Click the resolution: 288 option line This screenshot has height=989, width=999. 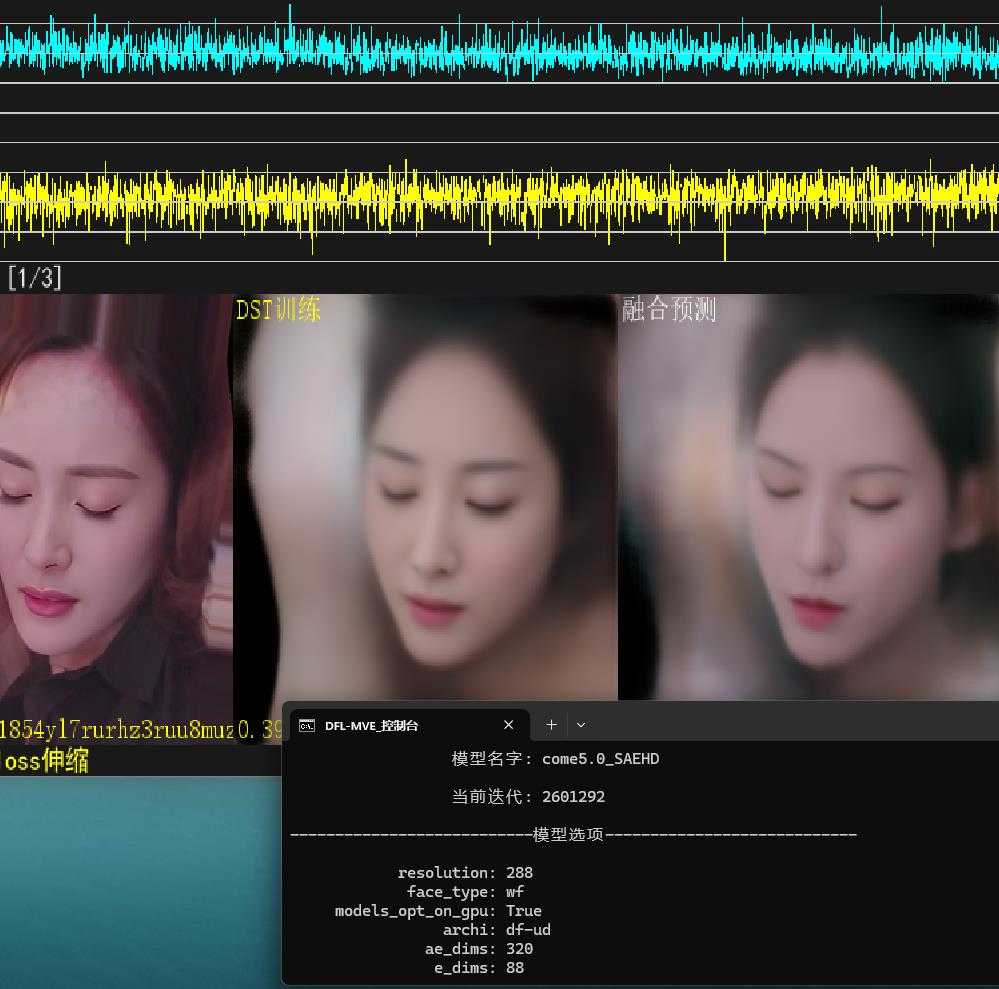pos(464,872)
